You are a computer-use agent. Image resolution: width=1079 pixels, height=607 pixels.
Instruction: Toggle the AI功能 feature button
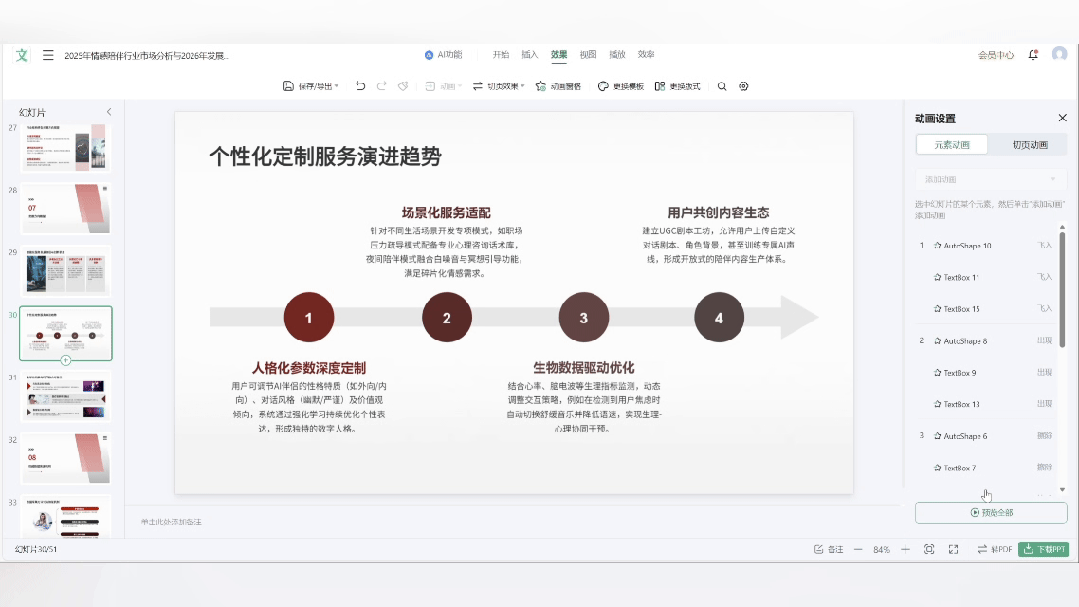click(441, 55)
